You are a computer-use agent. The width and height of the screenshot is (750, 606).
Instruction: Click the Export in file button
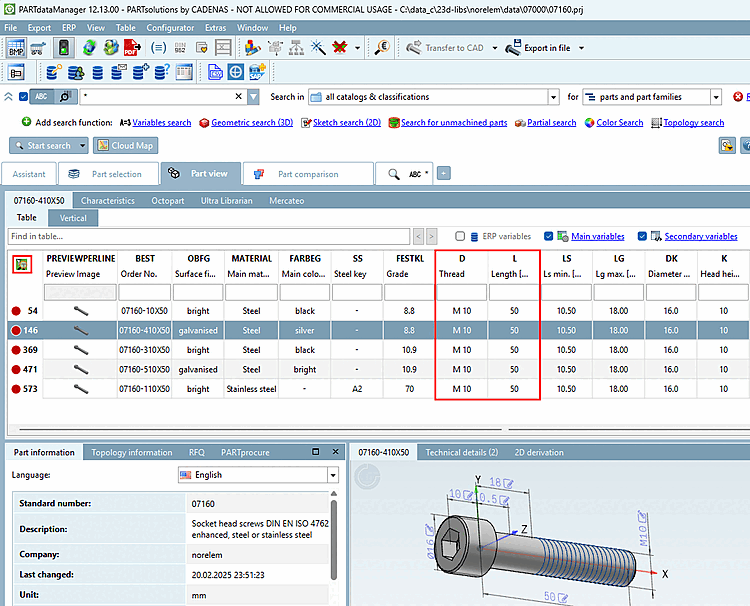(x=538, y=48)
